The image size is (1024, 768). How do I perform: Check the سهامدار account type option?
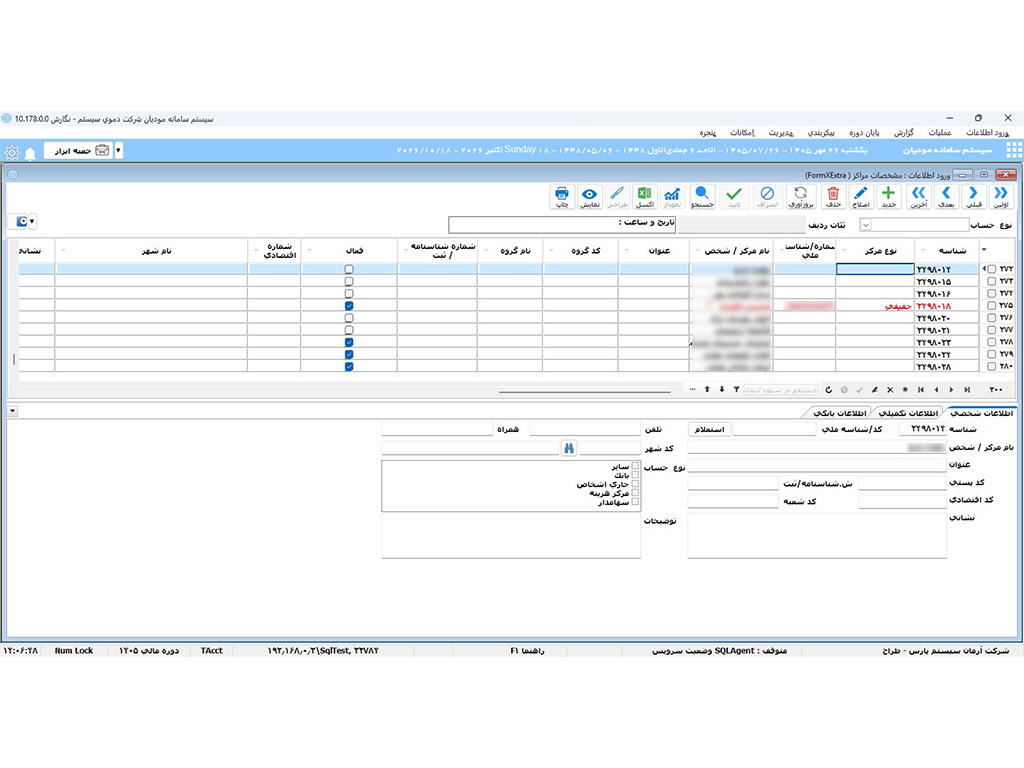635,502
